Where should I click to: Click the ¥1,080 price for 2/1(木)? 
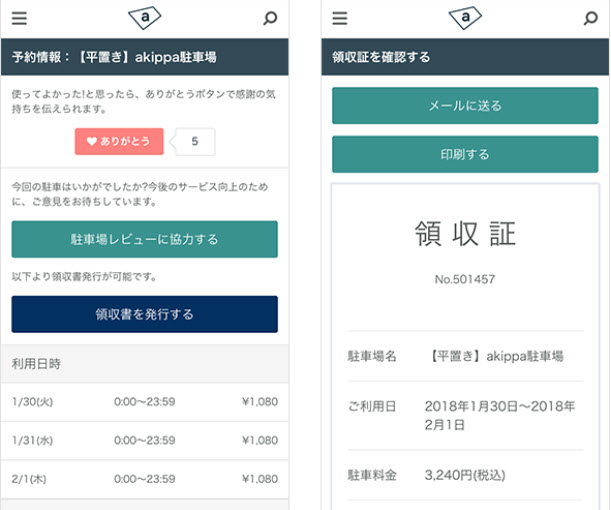tap(260, 479)
